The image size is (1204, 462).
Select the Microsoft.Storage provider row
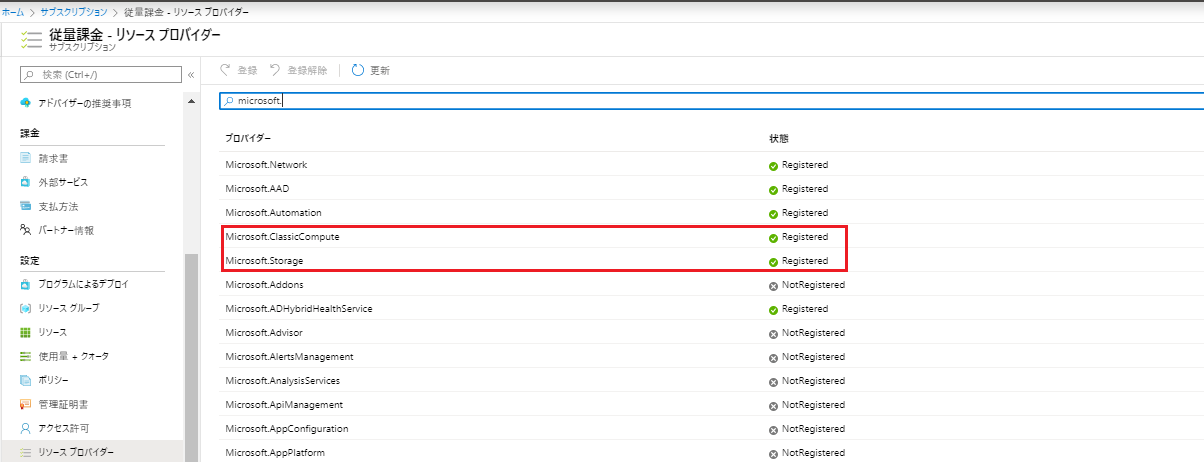coord(712,260)
